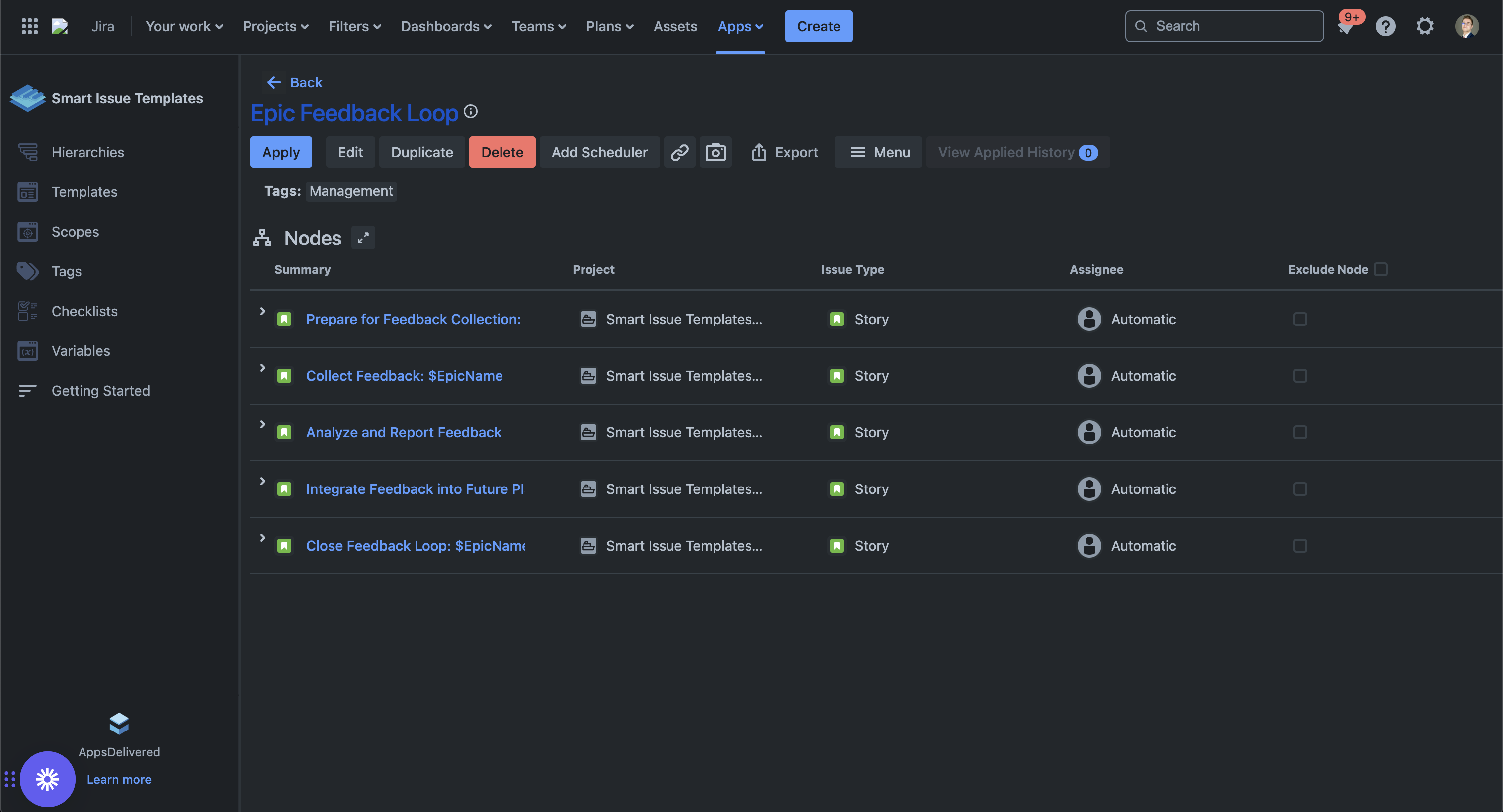This screenshot has height=812, width=1503.
Task: Toggle the Exclude Node header checkbox
Action: click(1380, 269)
